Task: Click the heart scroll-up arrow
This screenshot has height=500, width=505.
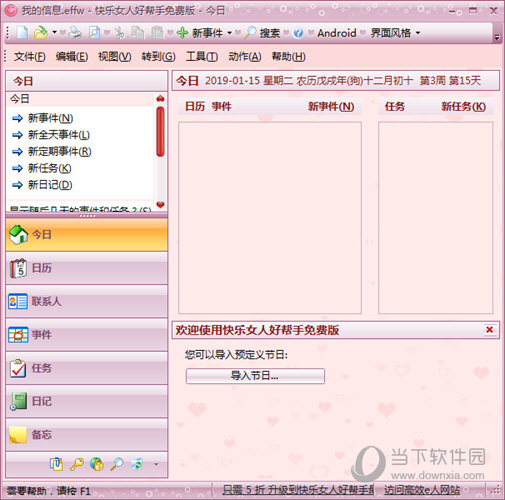Action: point(160,98)
